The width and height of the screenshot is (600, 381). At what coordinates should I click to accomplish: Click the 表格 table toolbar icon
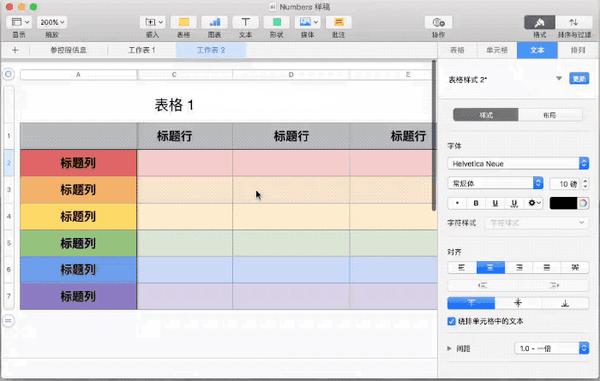click(183, 22)
